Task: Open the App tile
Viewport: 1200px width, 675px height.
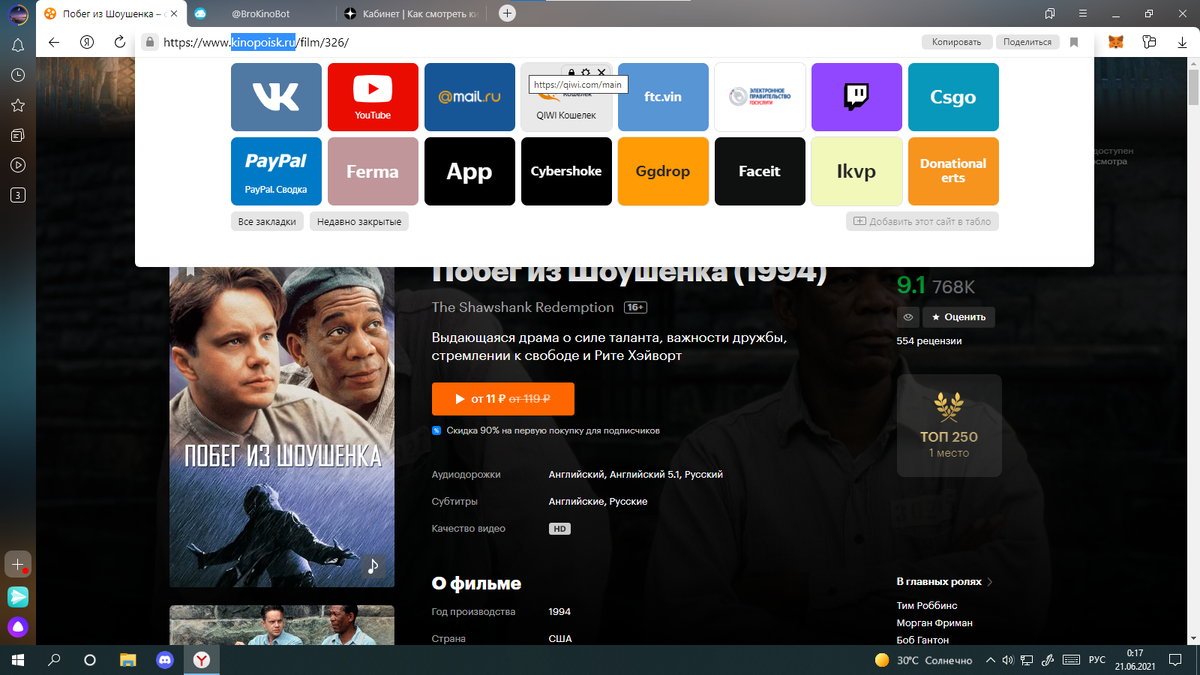Action: [469, 171]
